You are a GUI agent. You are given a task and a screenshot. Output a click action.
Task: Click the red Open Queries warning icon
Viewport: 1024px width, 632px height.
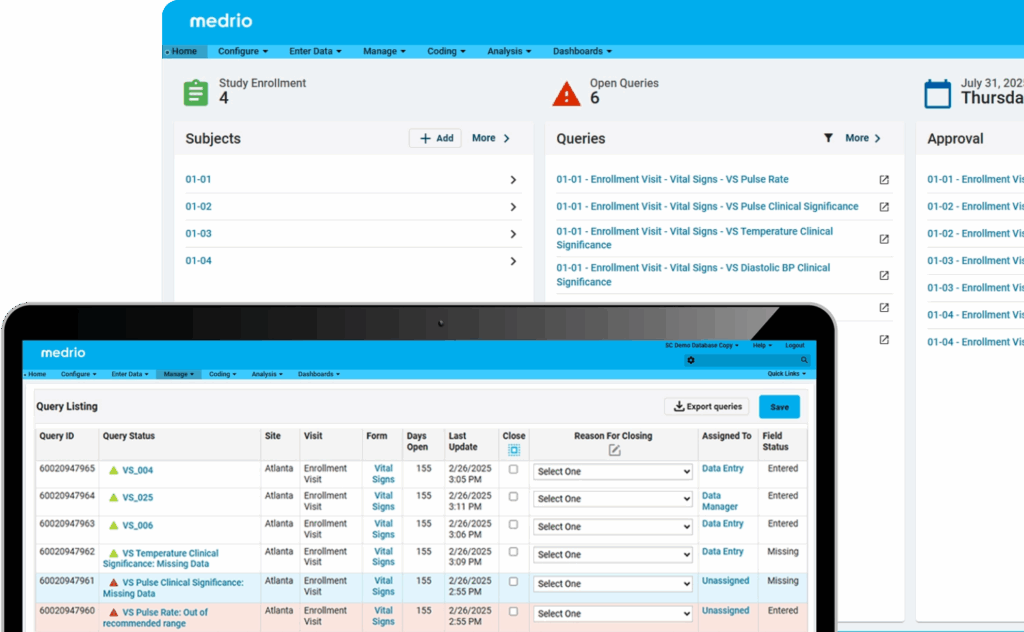click(x=566, y=94)
